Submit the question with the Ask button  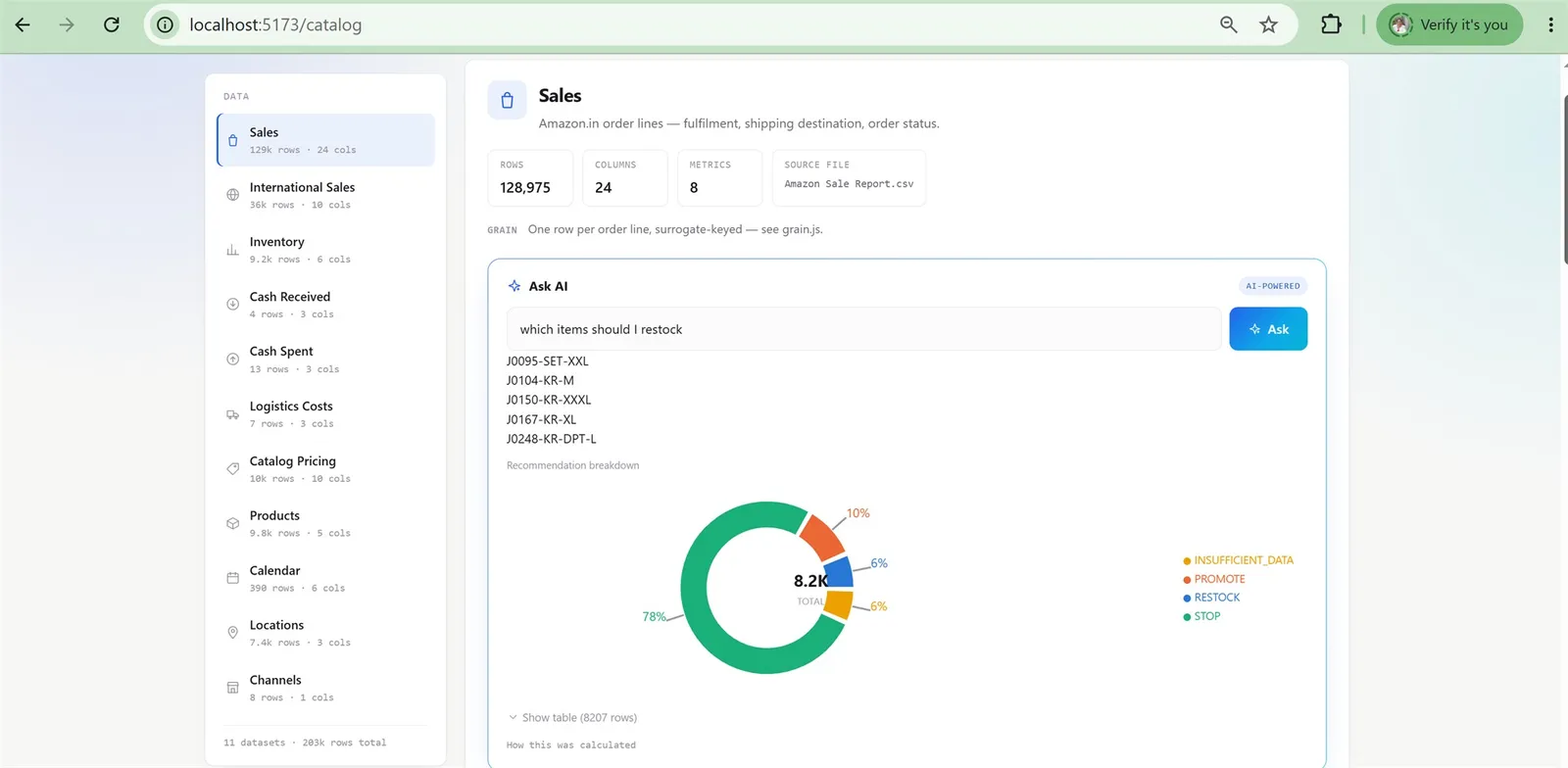pyautogui.click(x=1268, y=329)
